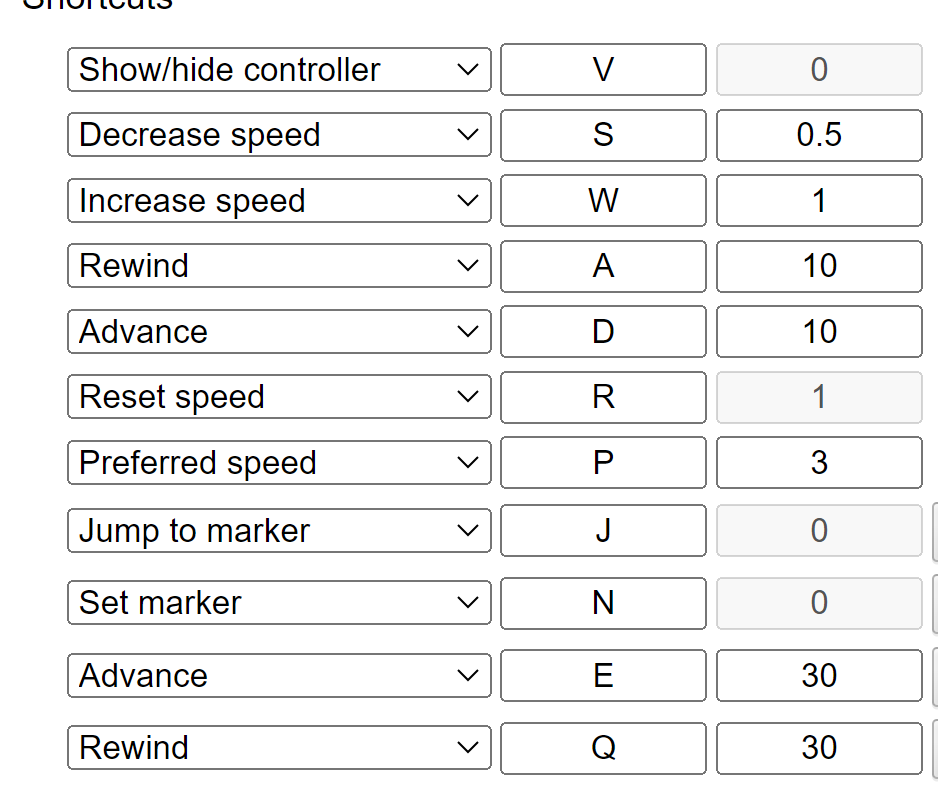Focus the P shortcut key field
This screenshot has height=785, width=938.
603,463
